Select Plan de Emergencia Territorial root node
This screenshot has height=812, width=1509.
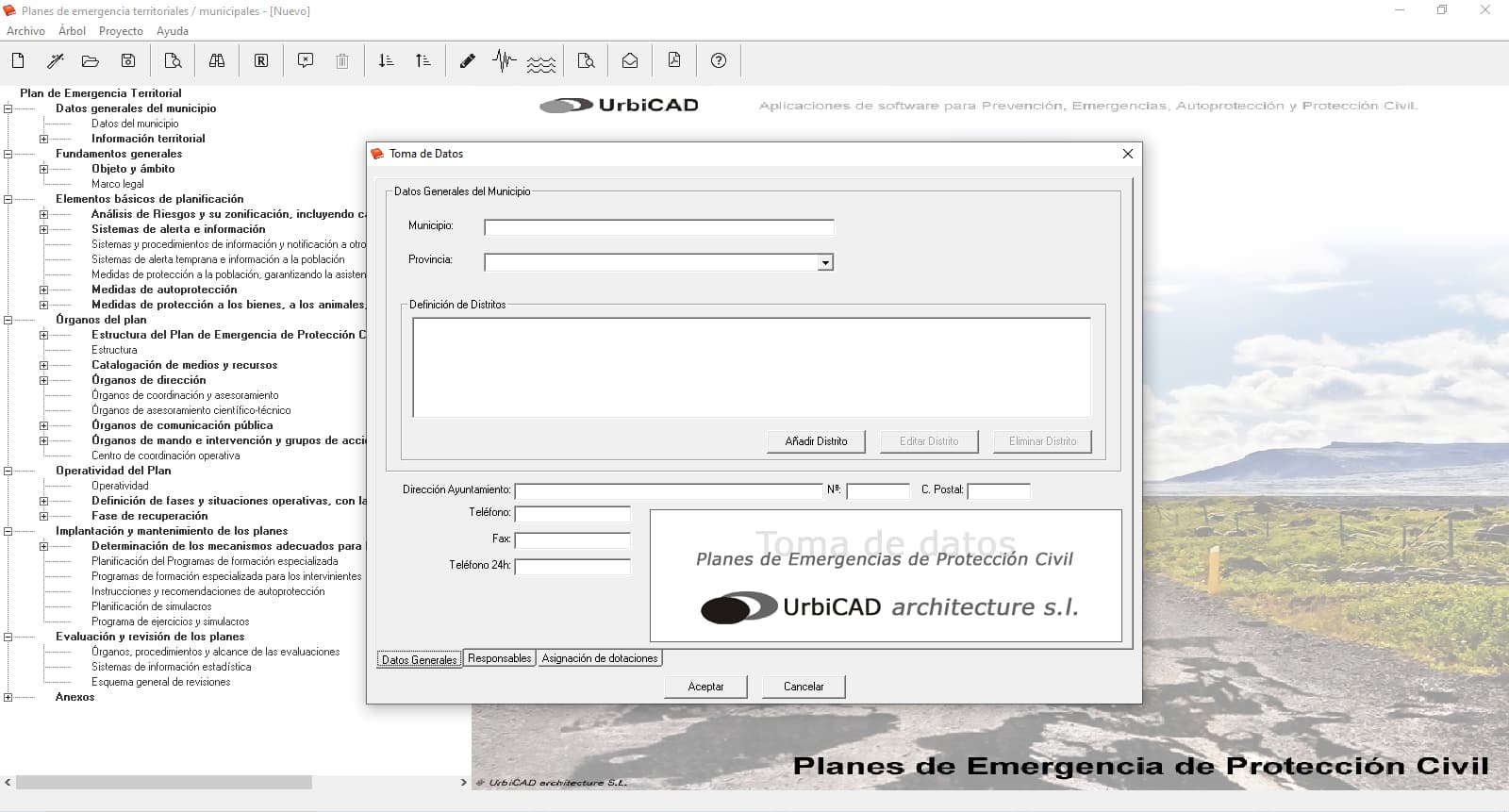point(101,93)
